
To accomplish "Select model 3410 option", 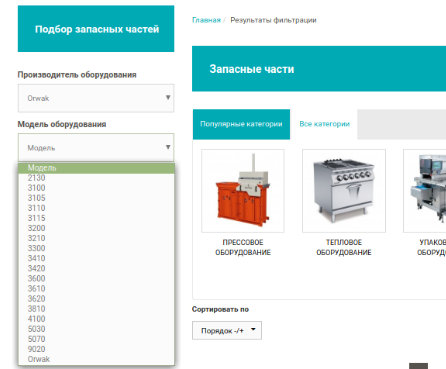I will point(96,258).
